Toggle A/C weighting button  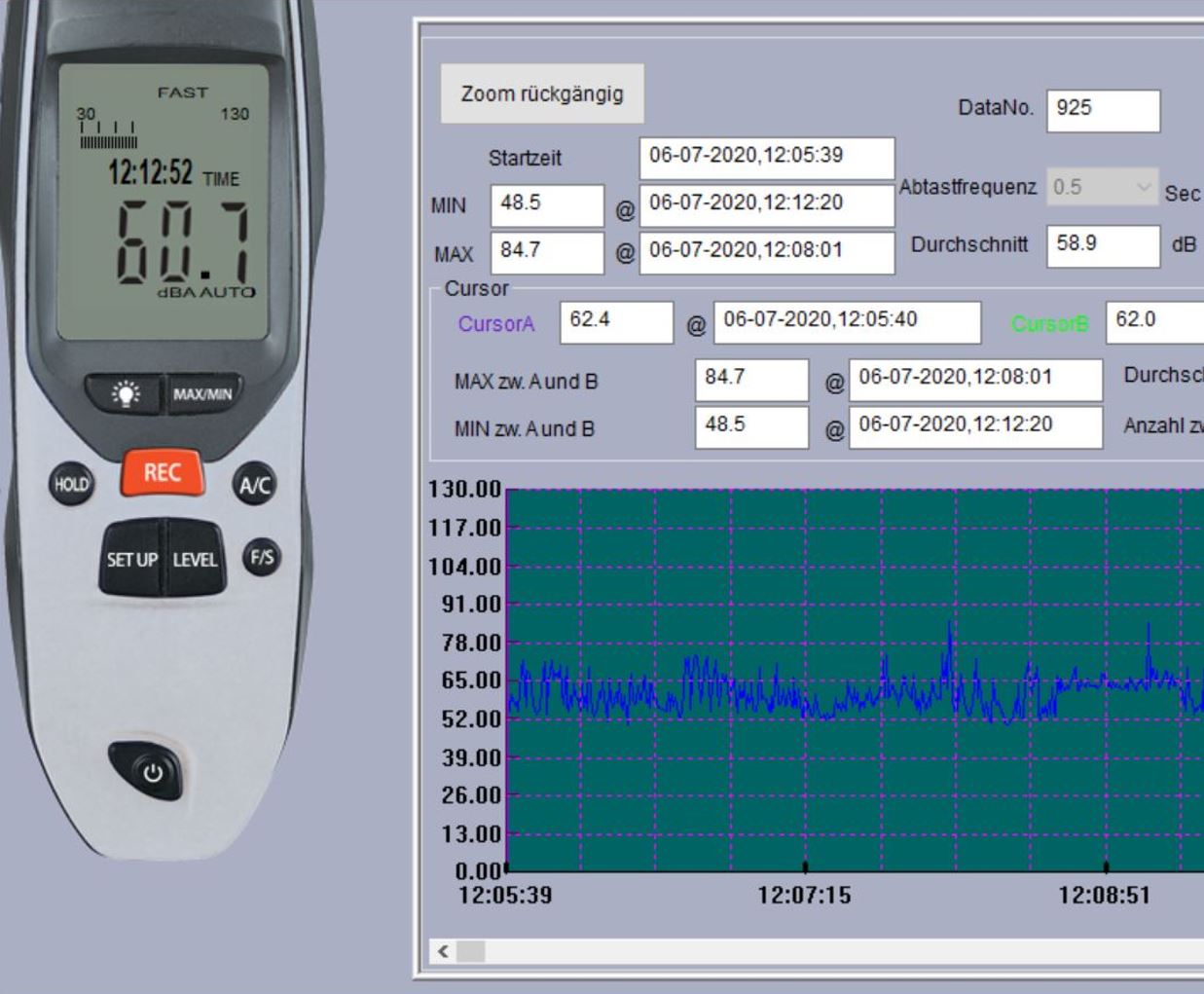point(255,485)
